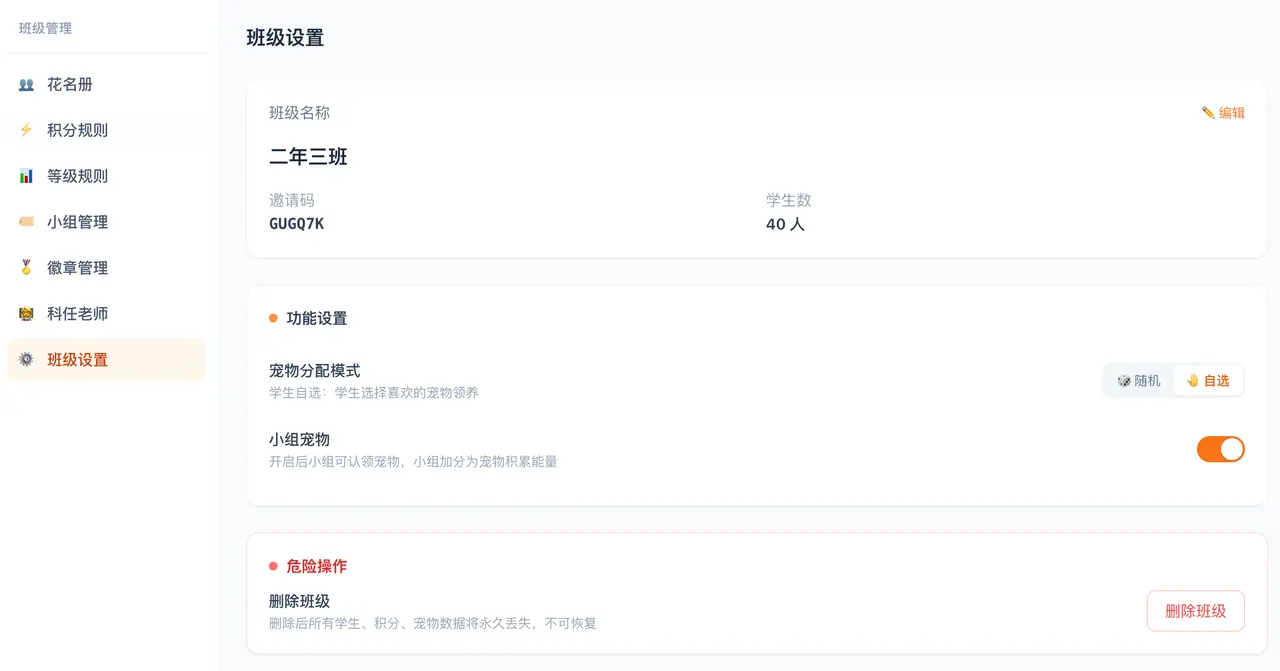Click the gear icon for 班级设置

[x=26, y=360]
